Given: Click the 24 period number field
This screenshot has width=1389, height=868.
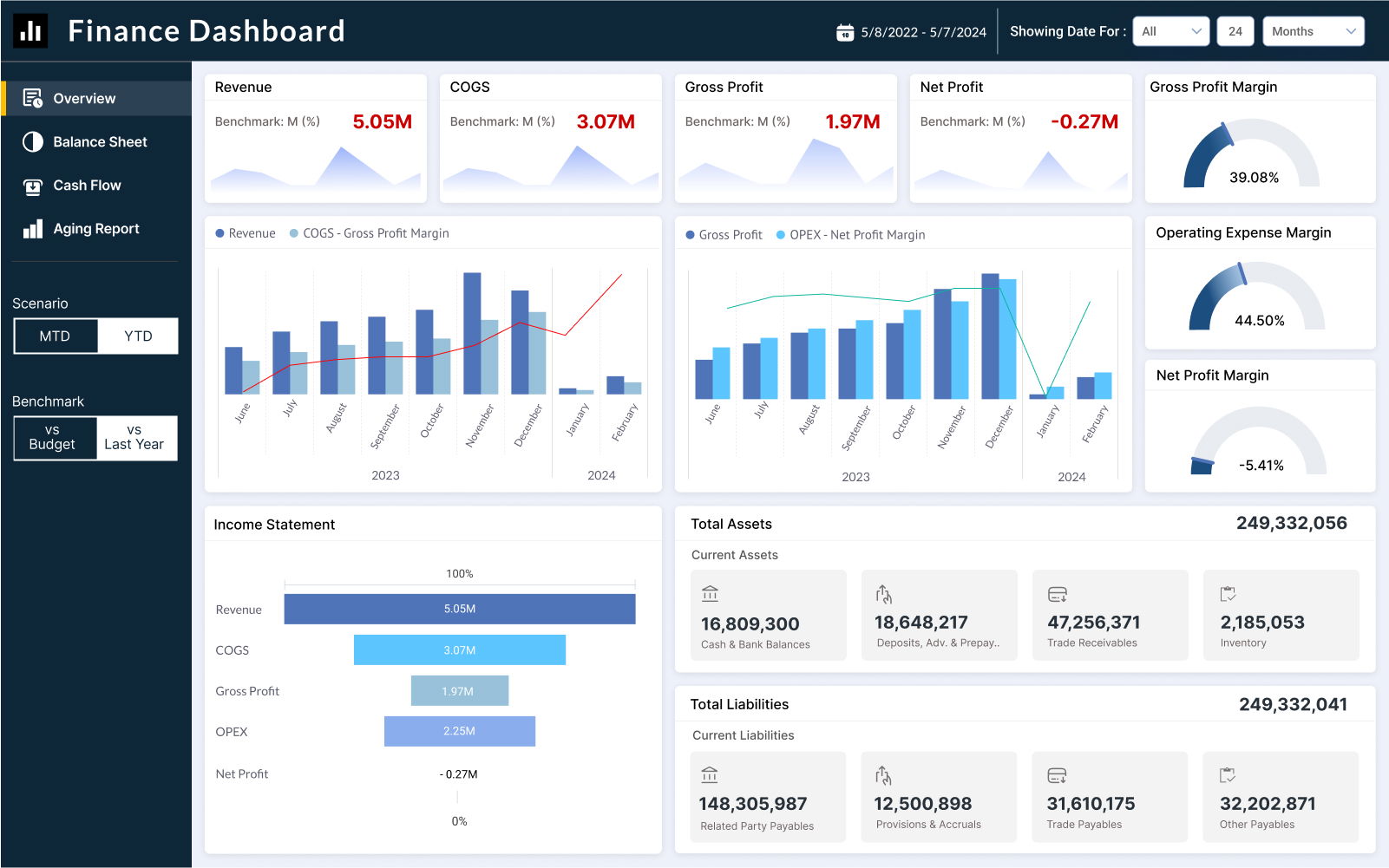Looking at the screenshot, I should [1235, 31].
